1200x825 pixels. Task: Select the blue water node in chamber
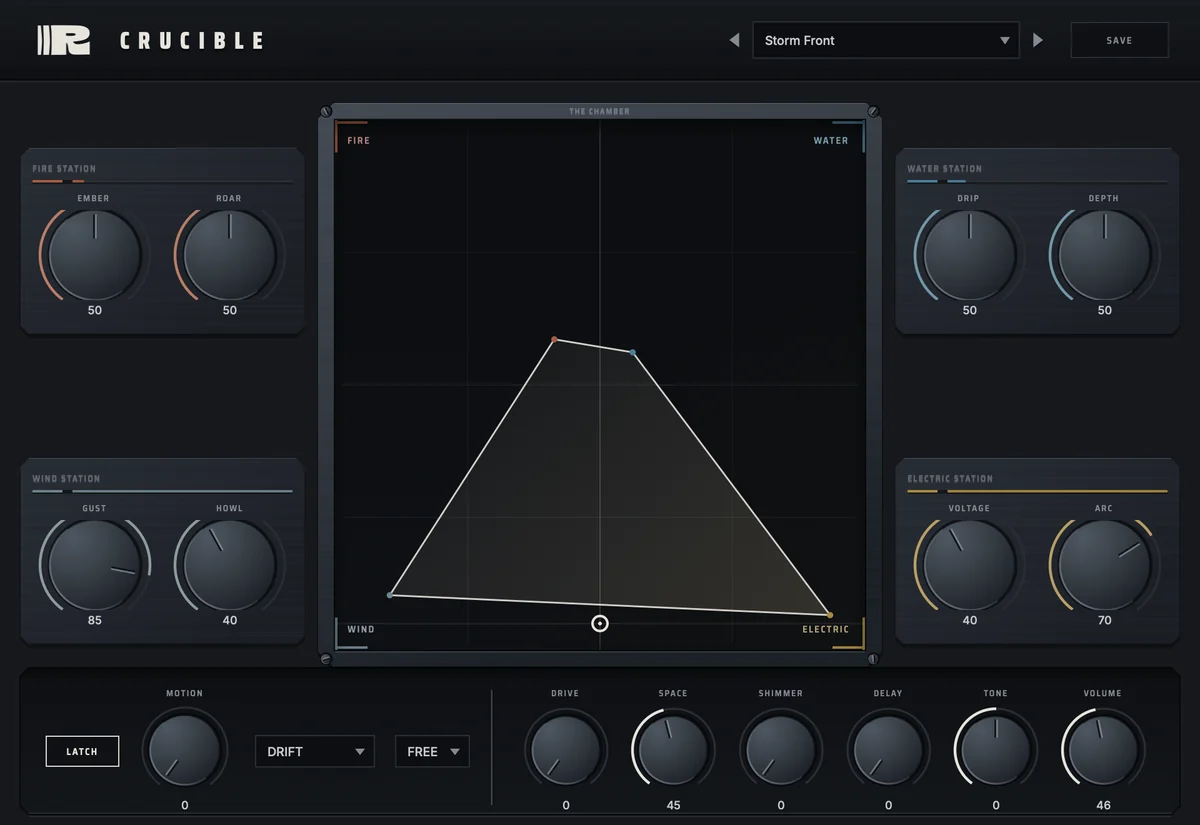(633, 352)
